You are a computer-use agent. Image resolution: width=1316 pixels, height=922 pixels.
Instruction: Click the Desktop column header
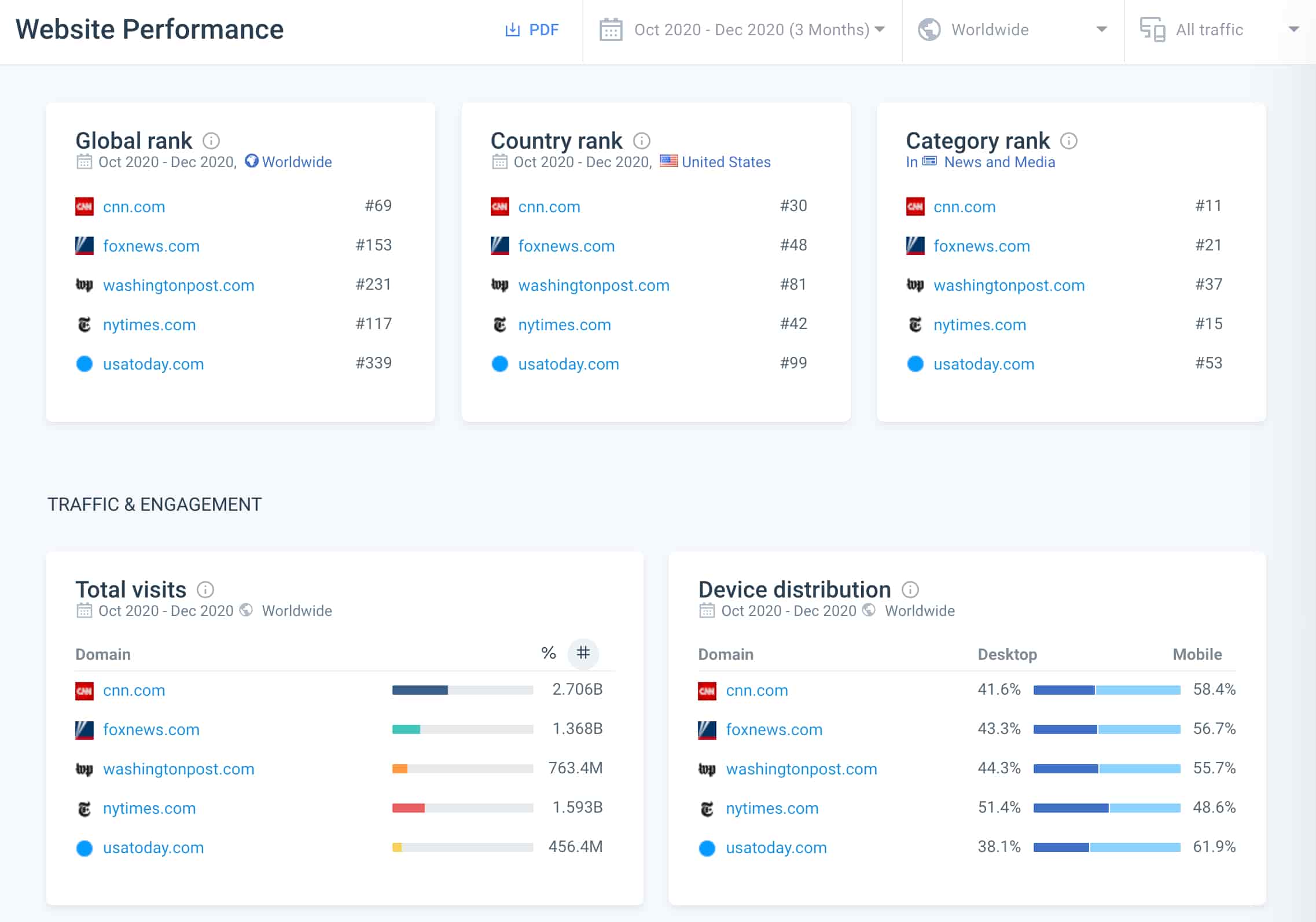(x=1007, y=654)
